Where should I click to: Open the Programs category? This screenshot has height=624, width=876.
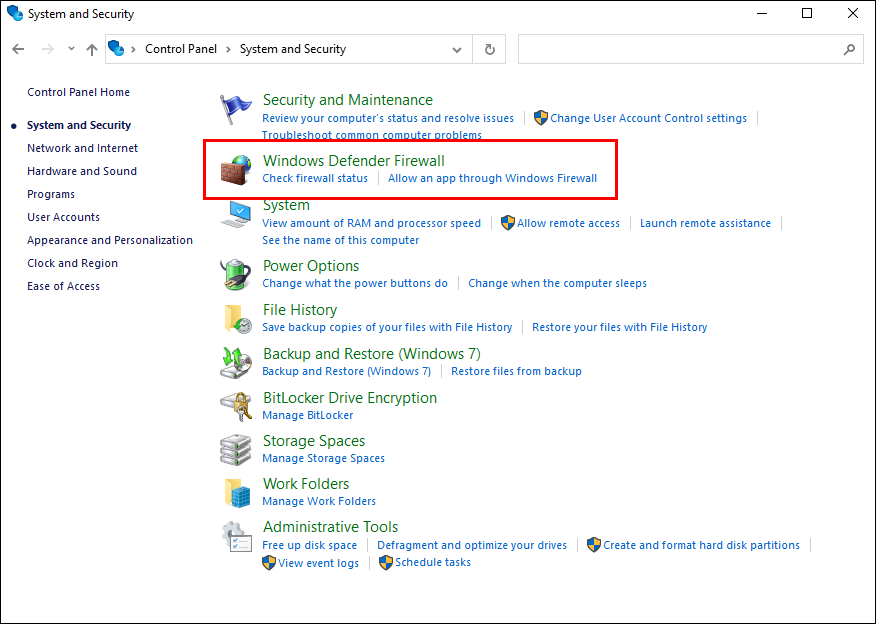[51, 194]
